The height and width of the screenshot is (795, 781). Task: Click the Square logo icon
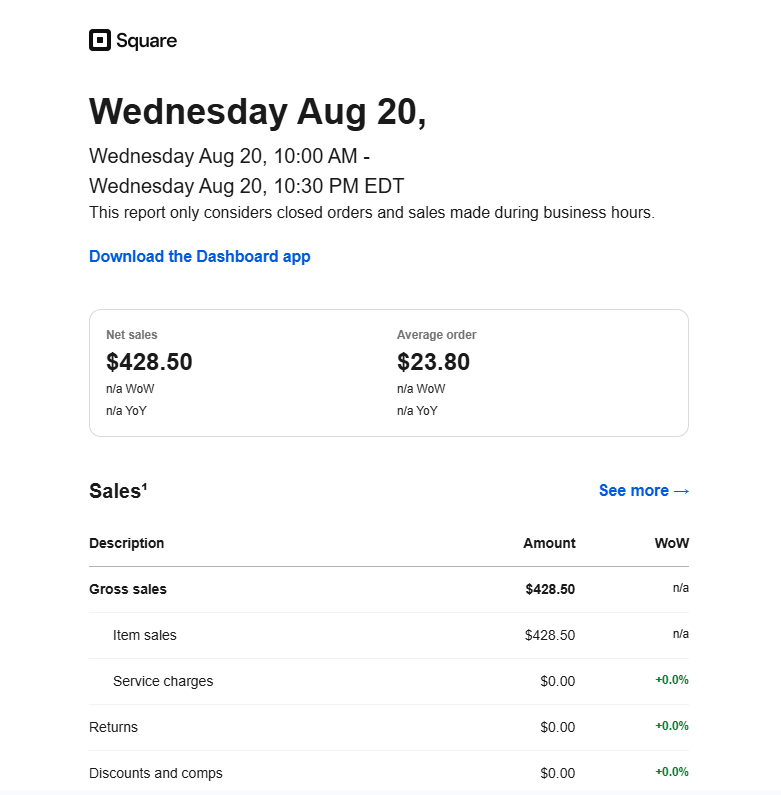click(99, 41)
